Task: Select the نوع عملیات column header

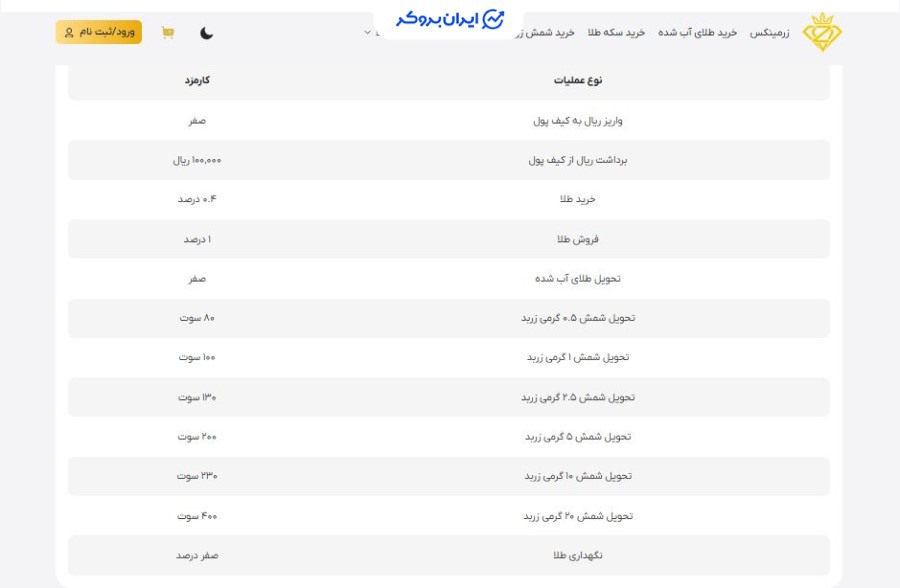Action: click(x=578, y=80)
